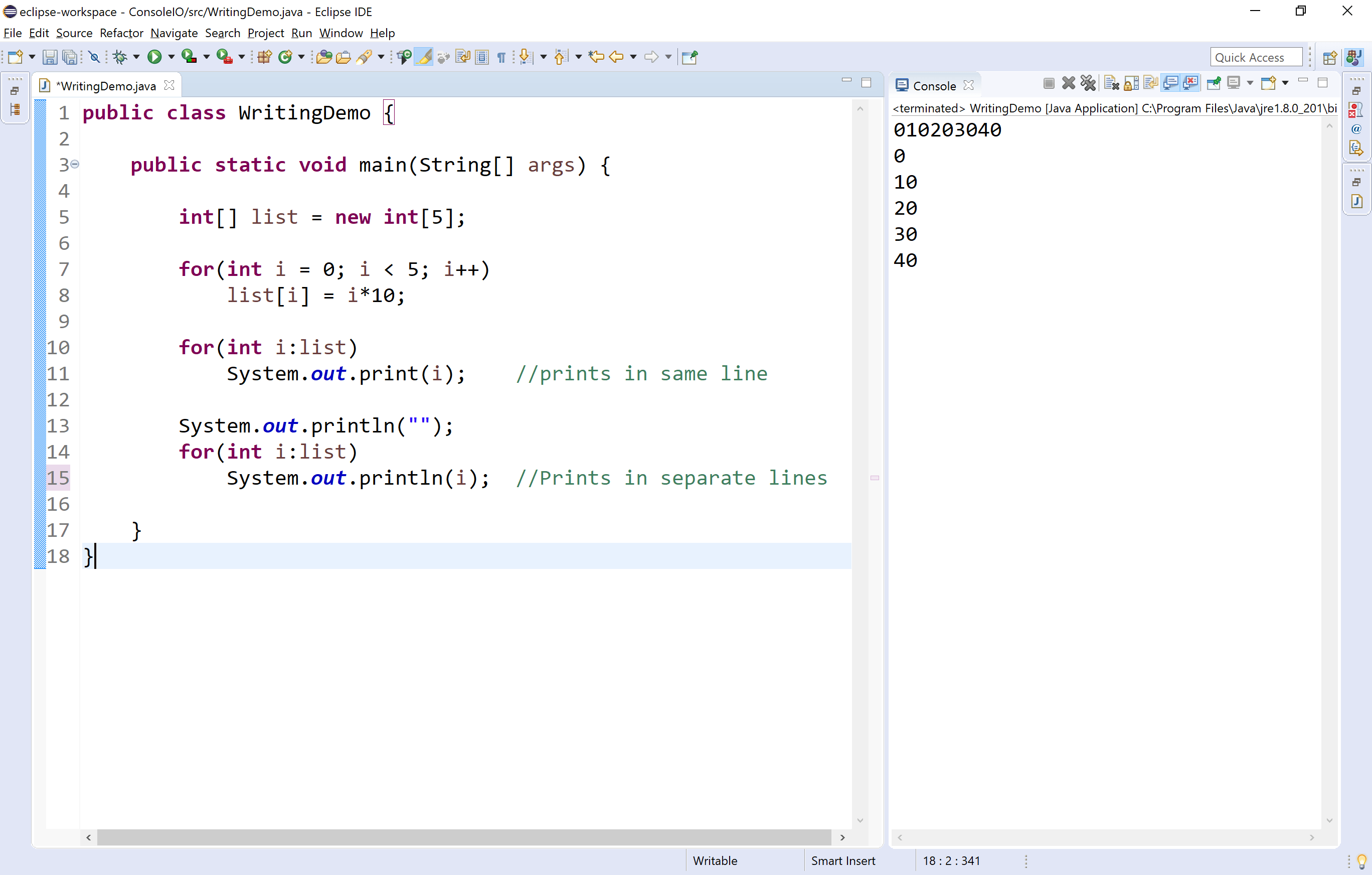Toggle Show Whitespace Characters pilcrow button
This screenshot has width=1372, height=875.
click(x=501, y=57)
